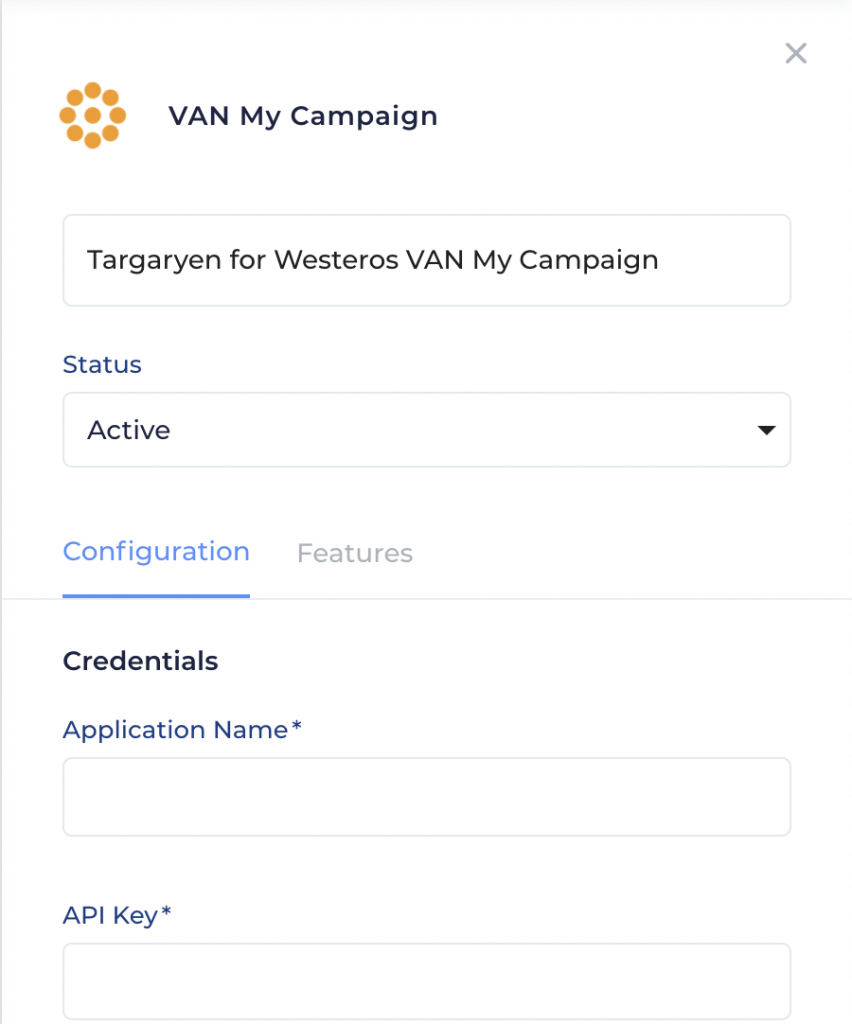852x1024 pixels.
Task: Focus the Application Name input field
Action: click(x=427, y=797)
